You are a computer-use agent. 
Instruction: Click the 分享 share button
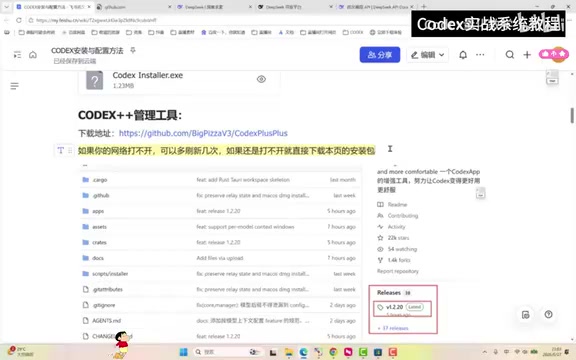tap(380, 55)
